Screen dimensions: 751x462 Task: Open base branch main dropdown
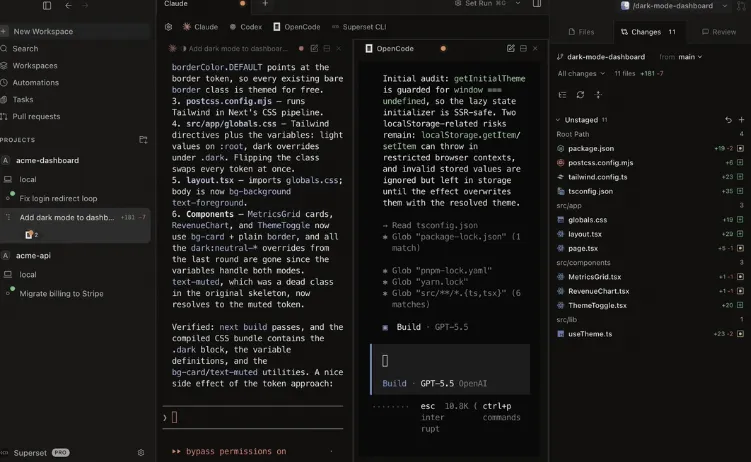pyautogui.click(x=690, y=57)
